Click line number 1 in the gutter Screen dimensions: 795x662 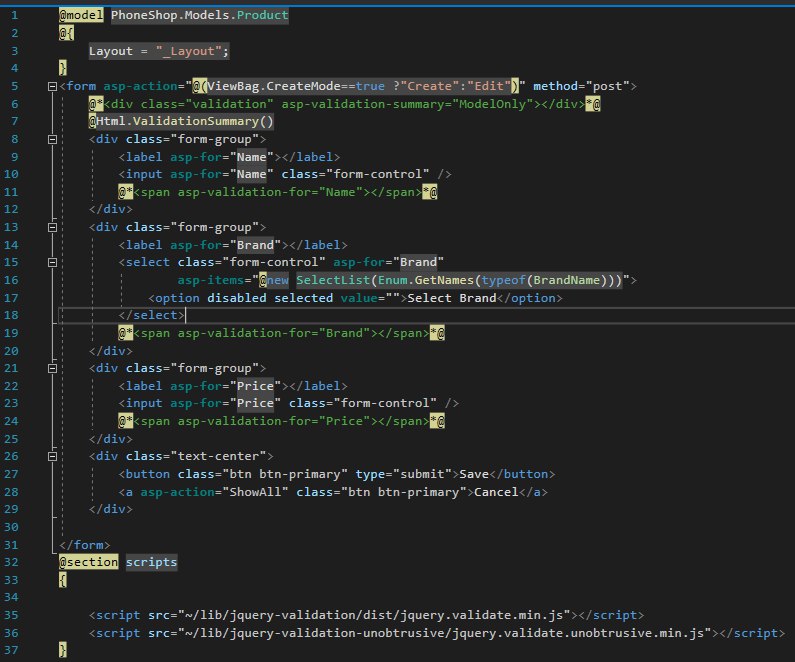(x=15, y=15)
